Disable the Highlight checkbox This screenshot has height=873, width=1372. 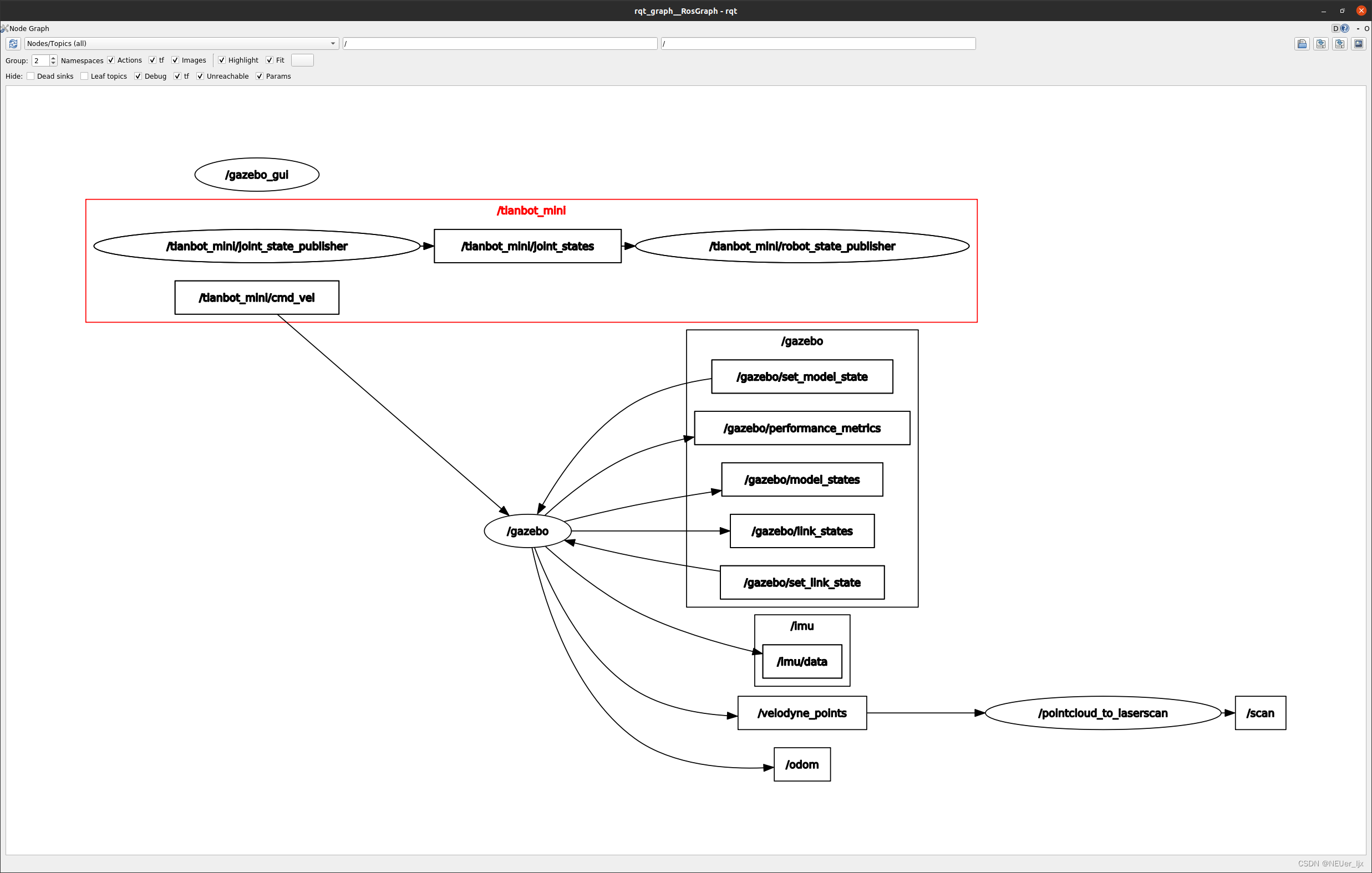click(x=222, y=60)
